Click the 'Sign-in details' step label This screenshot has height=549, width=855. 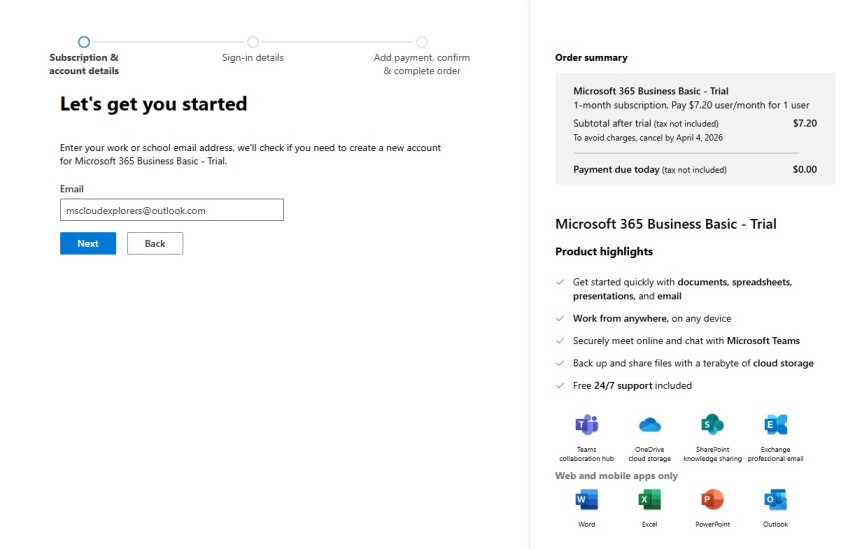click(252, 57)
